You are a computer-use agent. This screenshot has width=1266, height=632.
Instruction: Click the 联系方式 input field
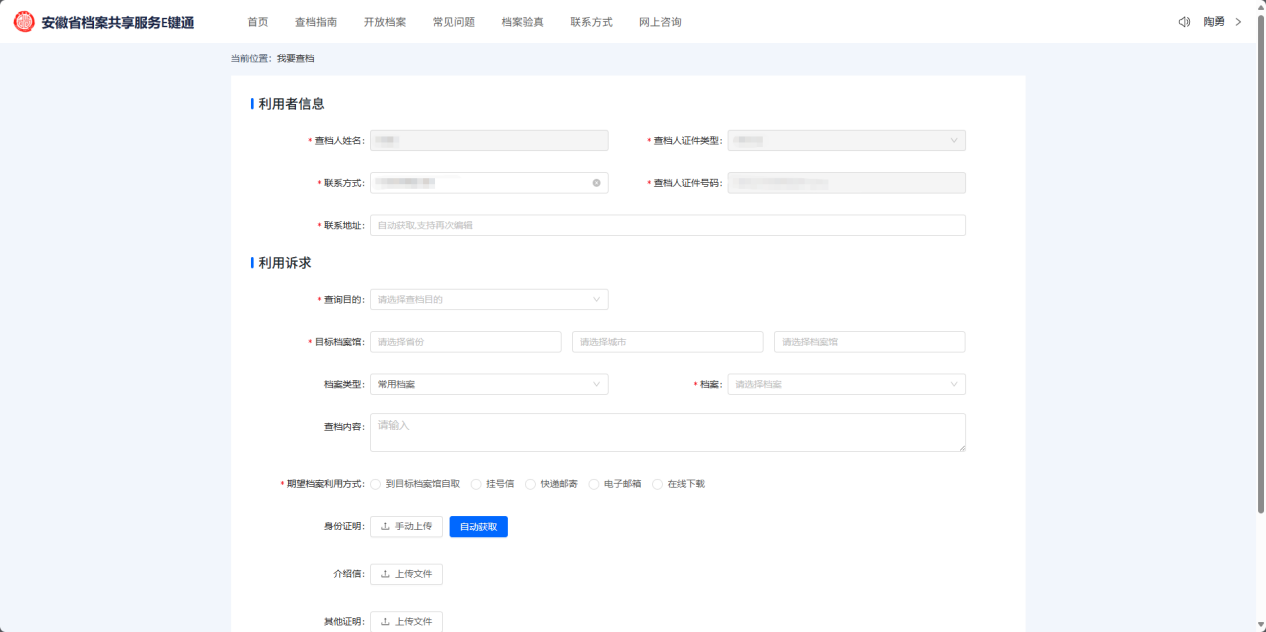coord(489,183)
